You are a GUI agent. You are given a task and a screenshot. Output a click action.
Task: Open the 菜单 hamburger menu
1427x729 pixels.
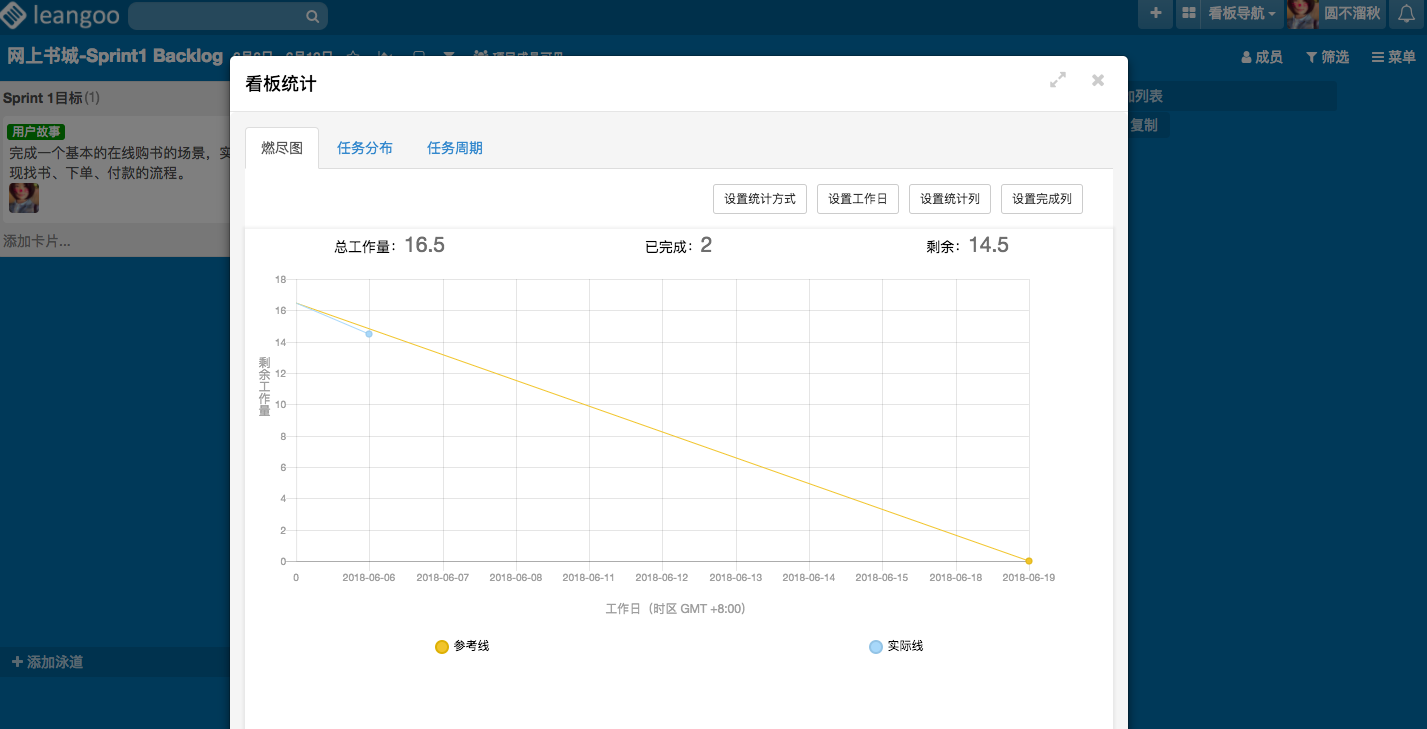1393,58
